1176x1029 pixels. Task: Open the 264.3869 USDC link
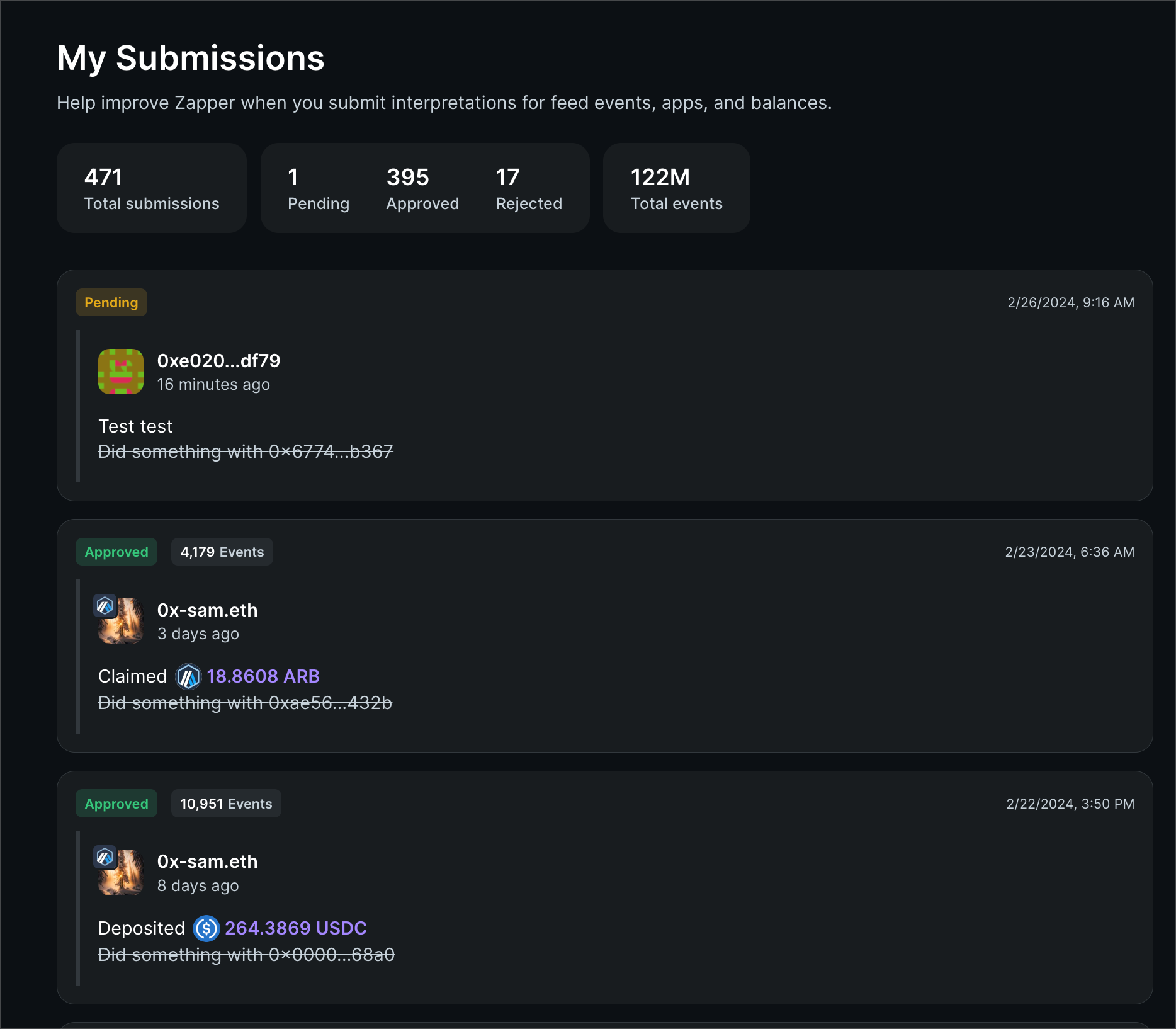tap(296, 928)
